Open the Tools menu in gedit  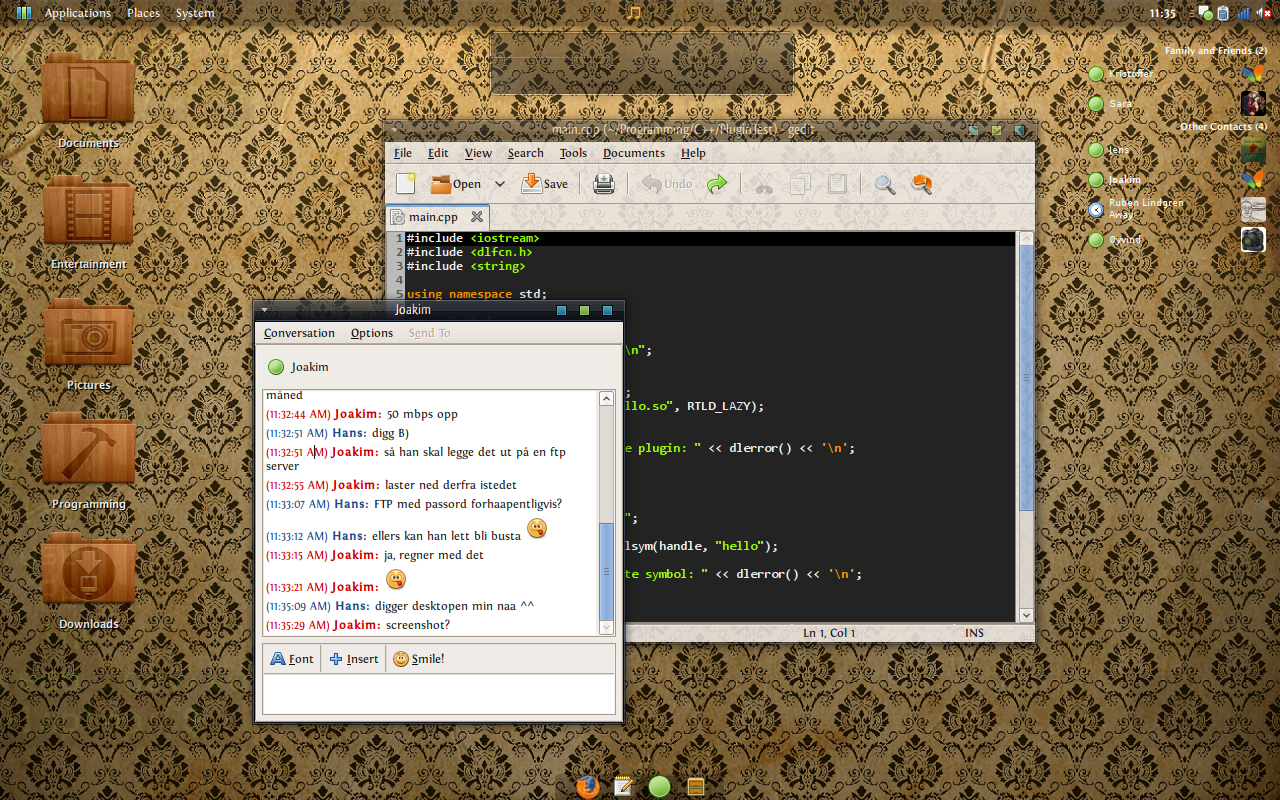[x=573, y=153]
